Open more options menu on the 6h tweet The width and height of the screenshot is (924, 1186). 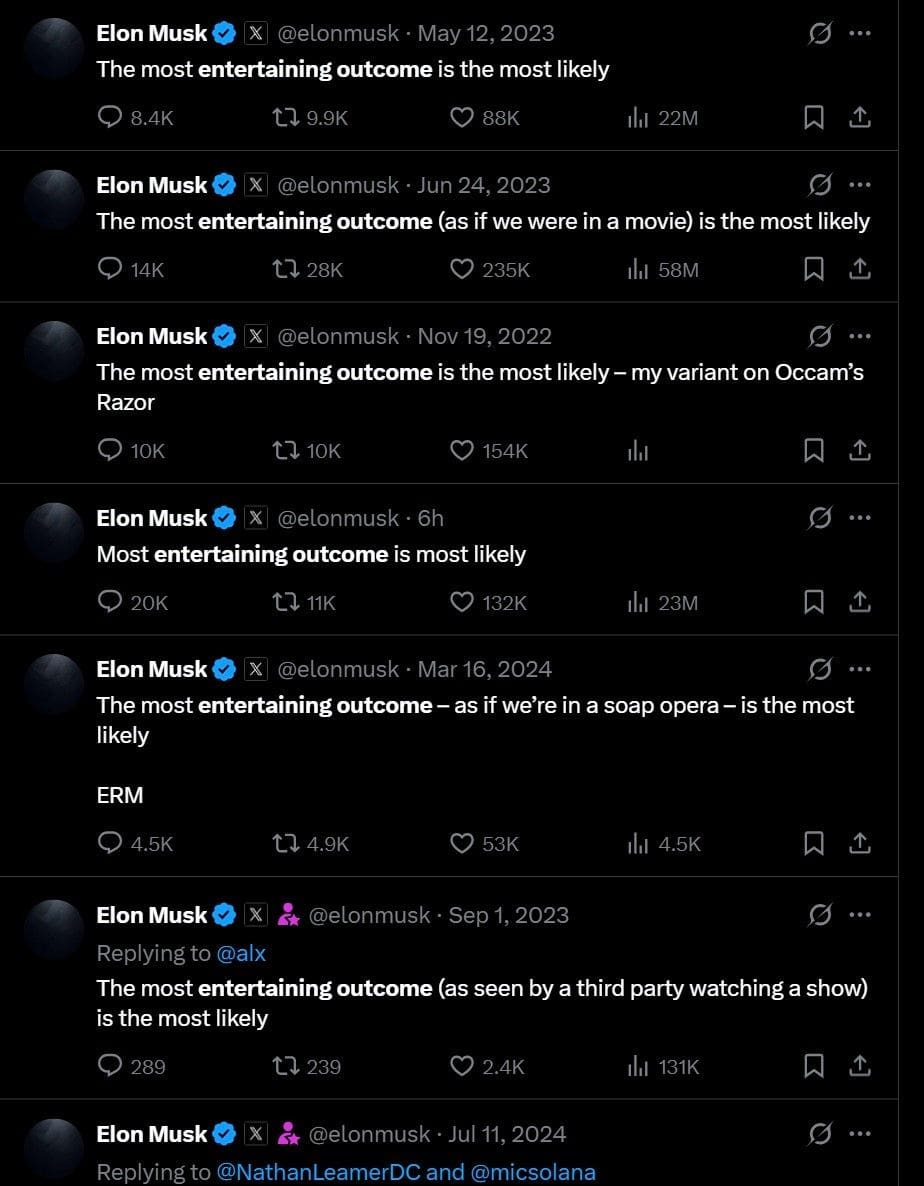(860, 518)
